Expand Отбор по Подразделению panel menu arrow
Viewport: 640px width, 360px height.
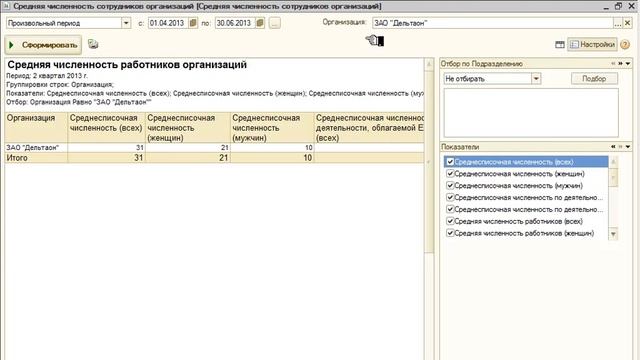coord(628,64)
